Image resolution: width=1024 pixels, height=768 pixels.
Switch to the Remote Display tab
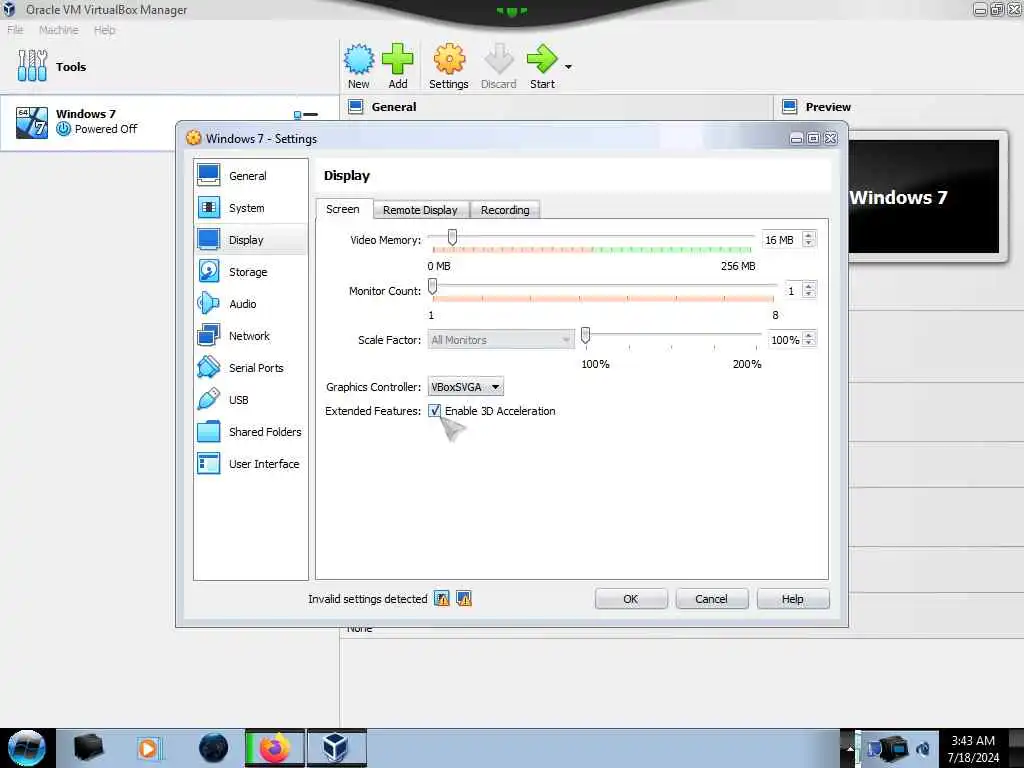421,210
